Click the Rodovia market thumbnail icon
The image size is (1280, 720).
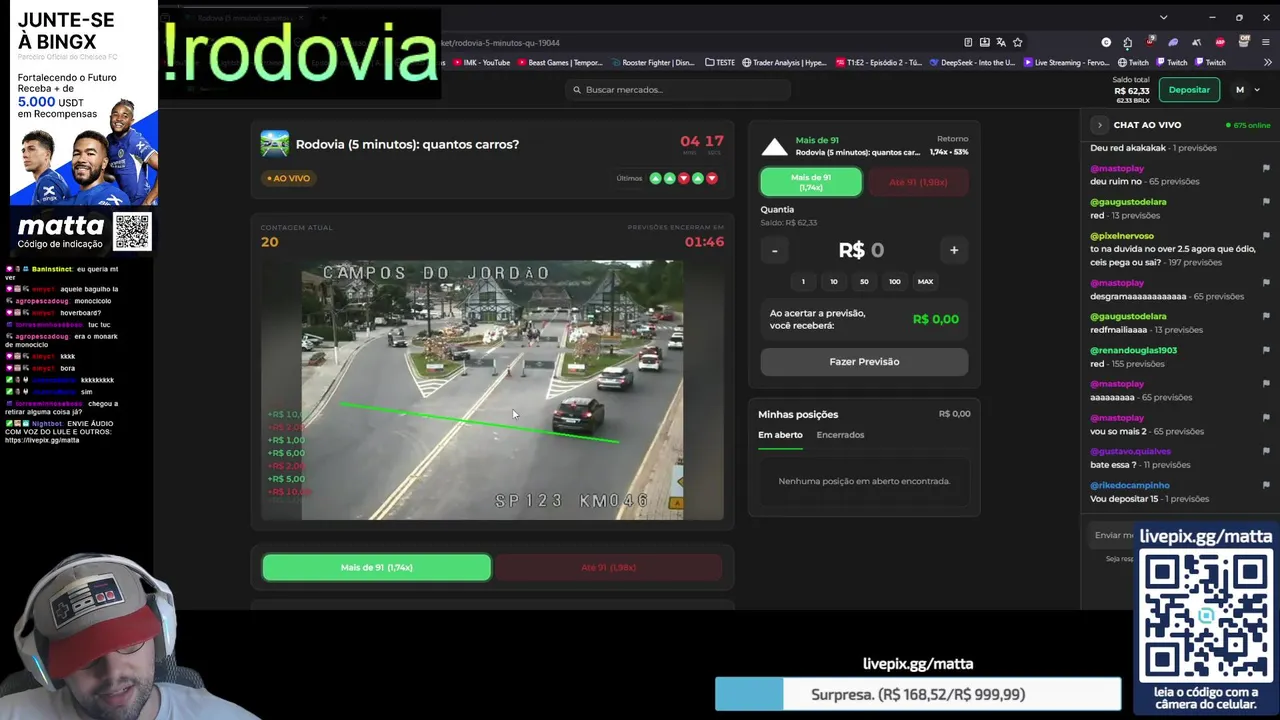(274, 143)
